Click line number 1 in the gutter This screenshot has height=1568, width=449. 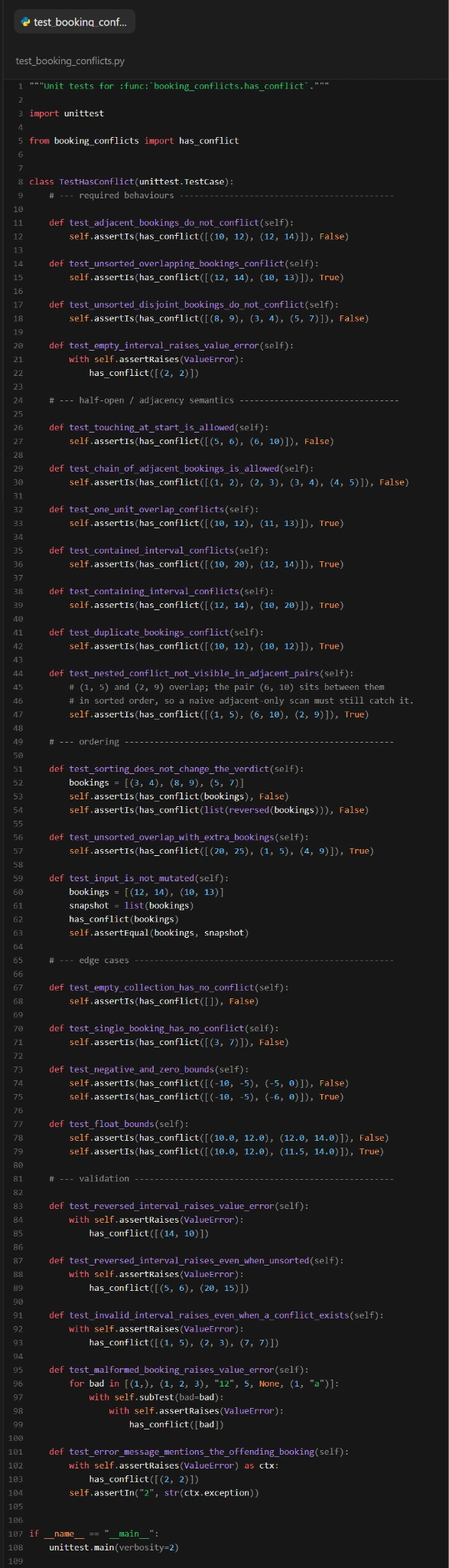(x=20, y=86)
